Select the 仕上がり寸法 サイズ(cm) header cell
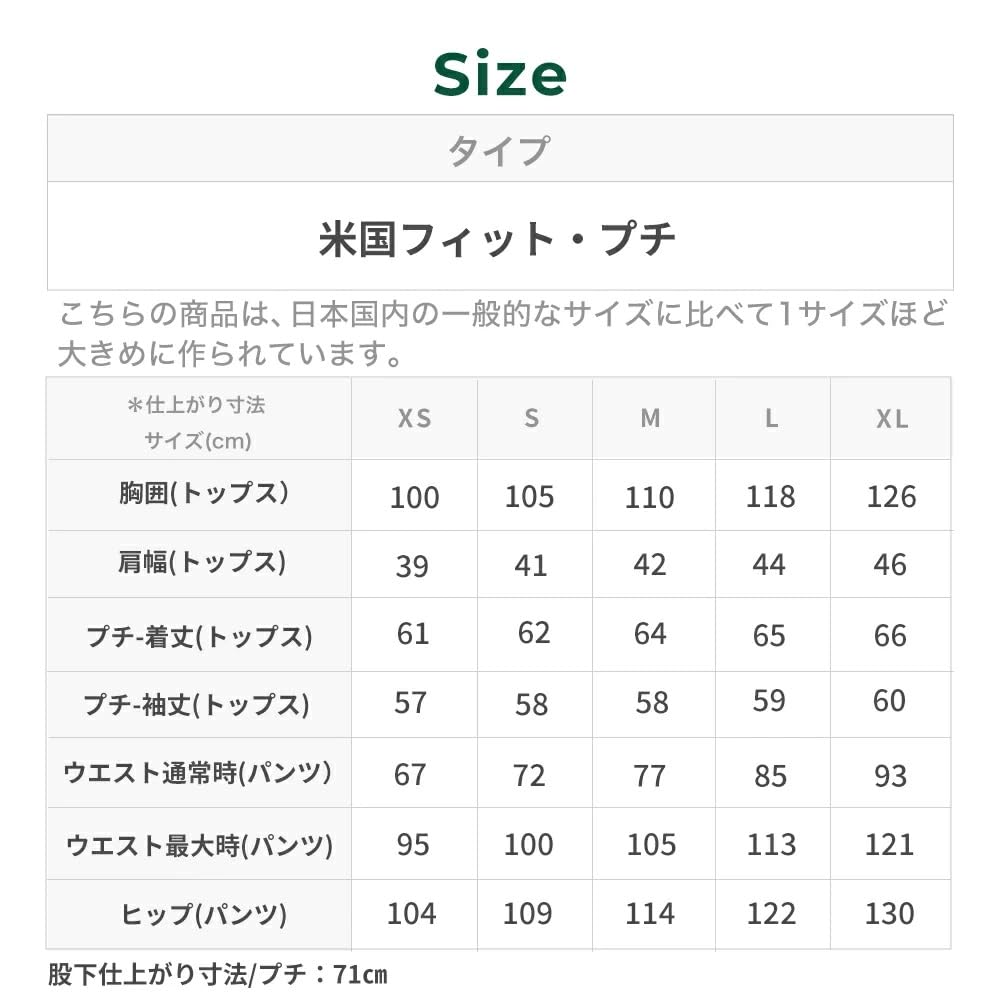The height and width of the screenshot is (1000, 1000). [x=197, y=421]
